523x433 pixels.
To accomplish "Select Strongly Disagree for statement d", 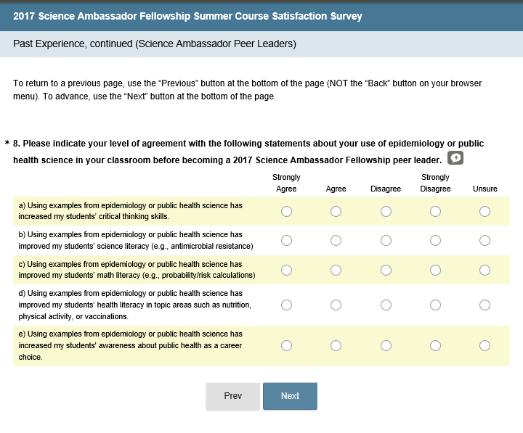I will 435,305.
